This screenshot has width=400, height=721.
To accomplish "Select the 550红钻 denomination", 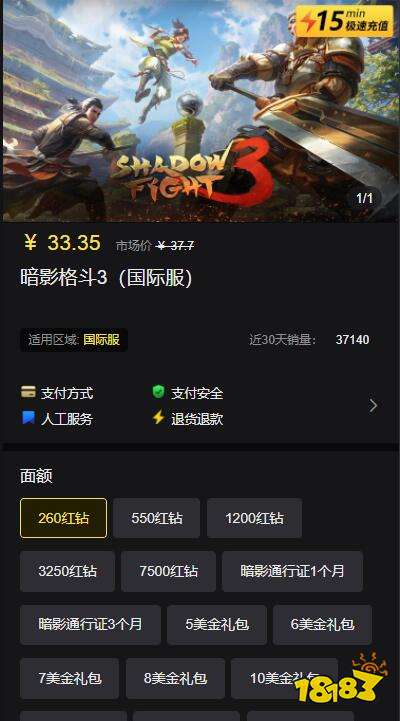I will point(157,518).
